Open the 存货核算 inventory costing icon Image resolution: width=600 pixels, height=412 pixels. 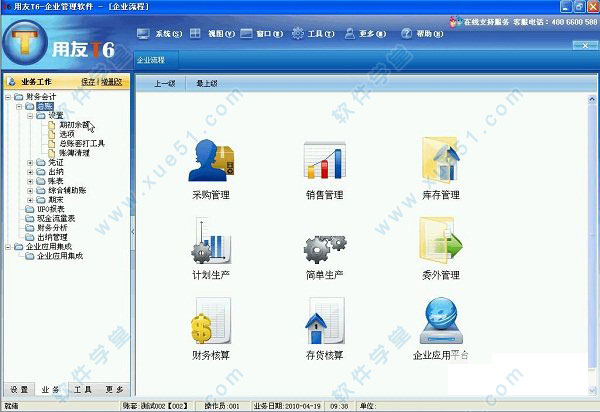[x=325, y=321]
